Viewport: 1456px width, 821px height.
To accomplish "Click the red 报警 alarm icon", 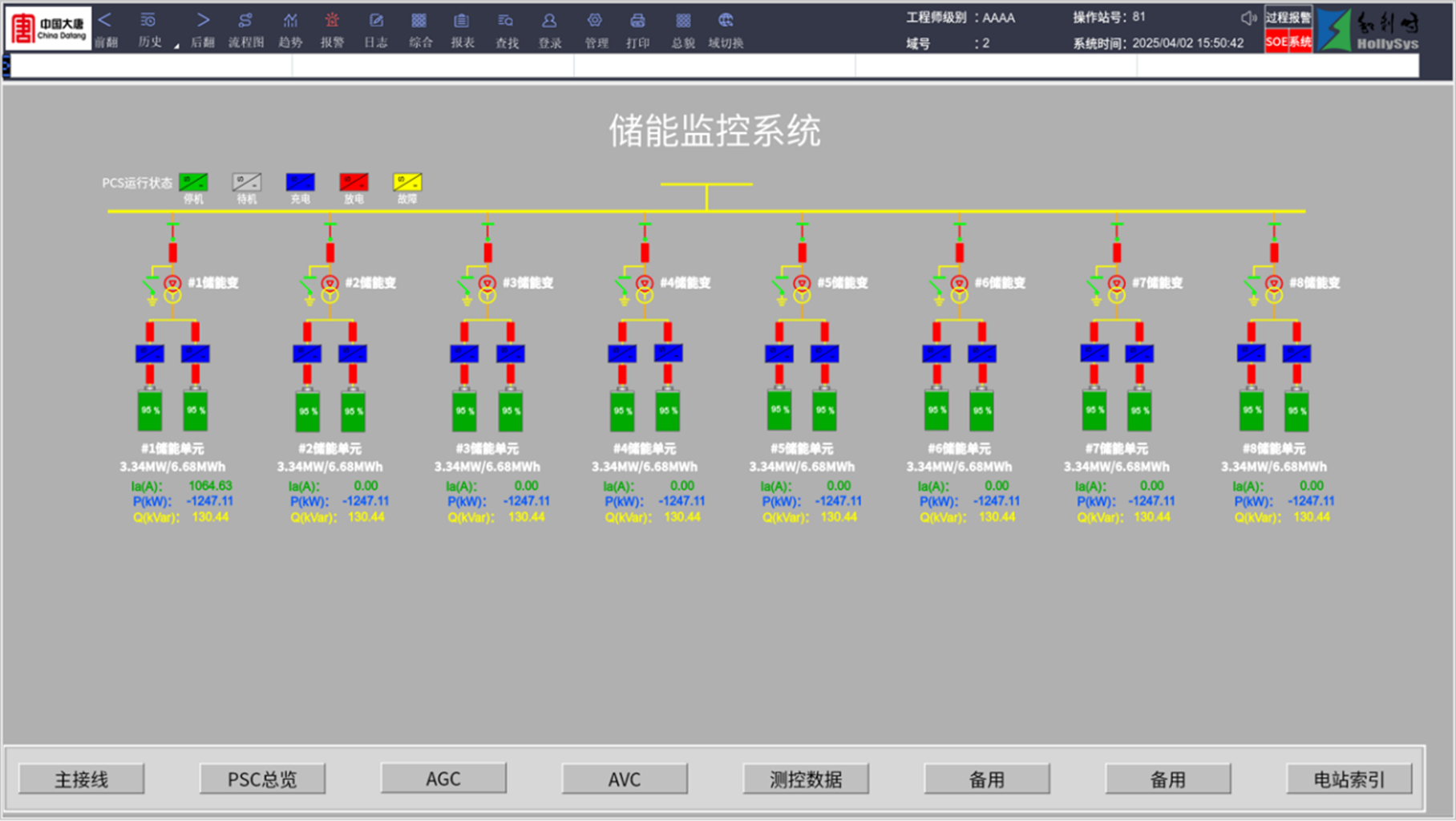I will pos(332,22).
